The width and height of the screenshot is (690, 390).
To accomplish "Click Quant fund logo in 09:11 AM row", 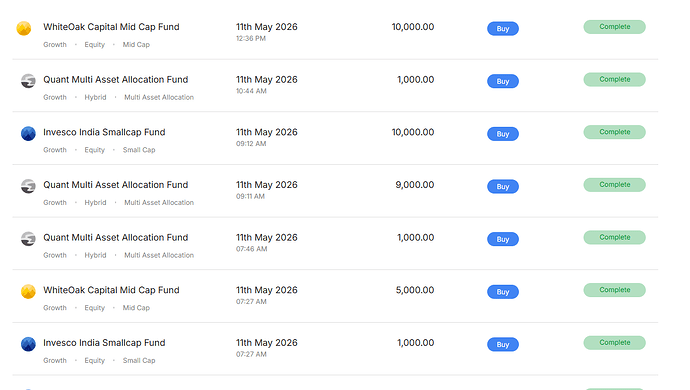I will click(28, 186).
